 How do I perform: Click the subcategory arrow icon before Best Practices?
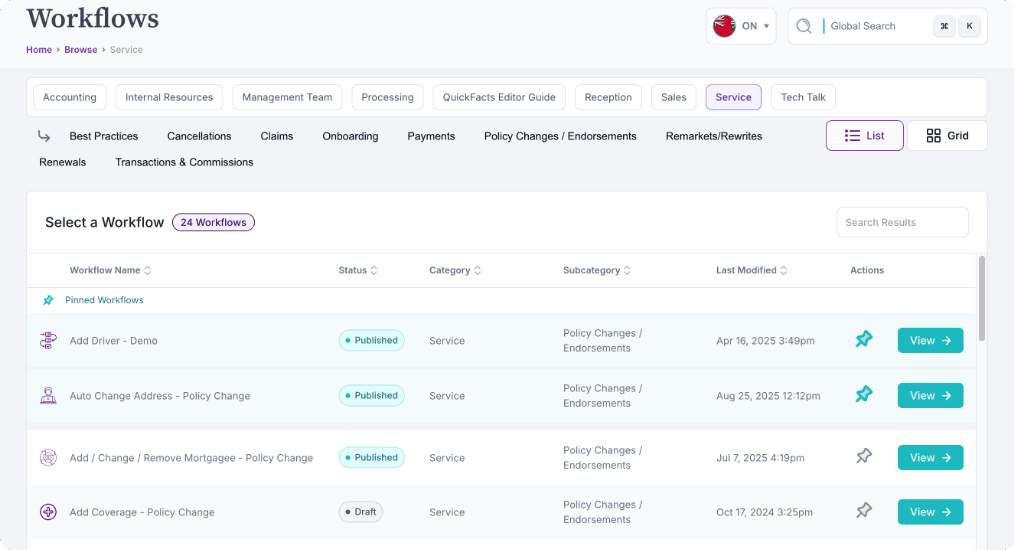(x=45, y=136)
